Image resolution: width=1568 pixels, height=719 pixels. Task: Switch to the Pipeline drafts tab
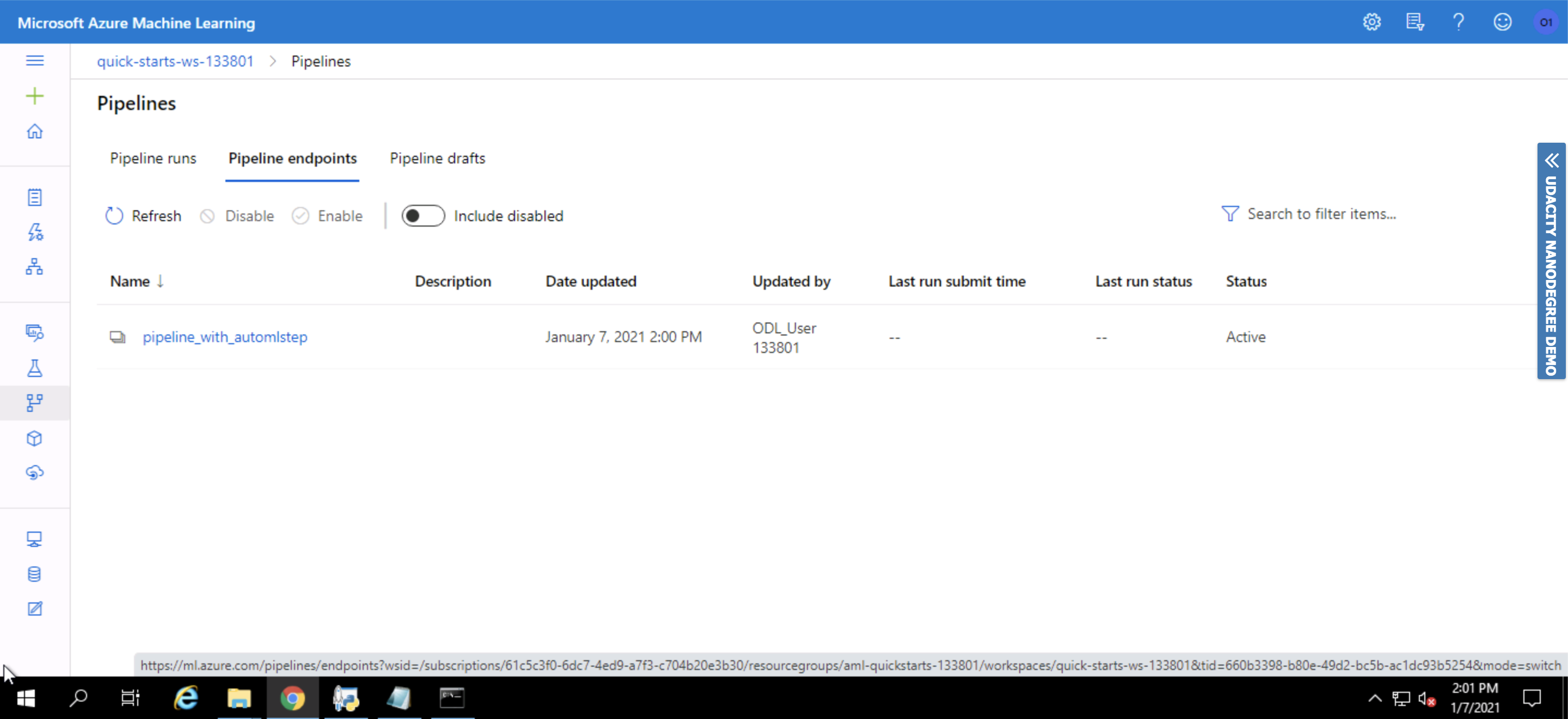point(437,159)
